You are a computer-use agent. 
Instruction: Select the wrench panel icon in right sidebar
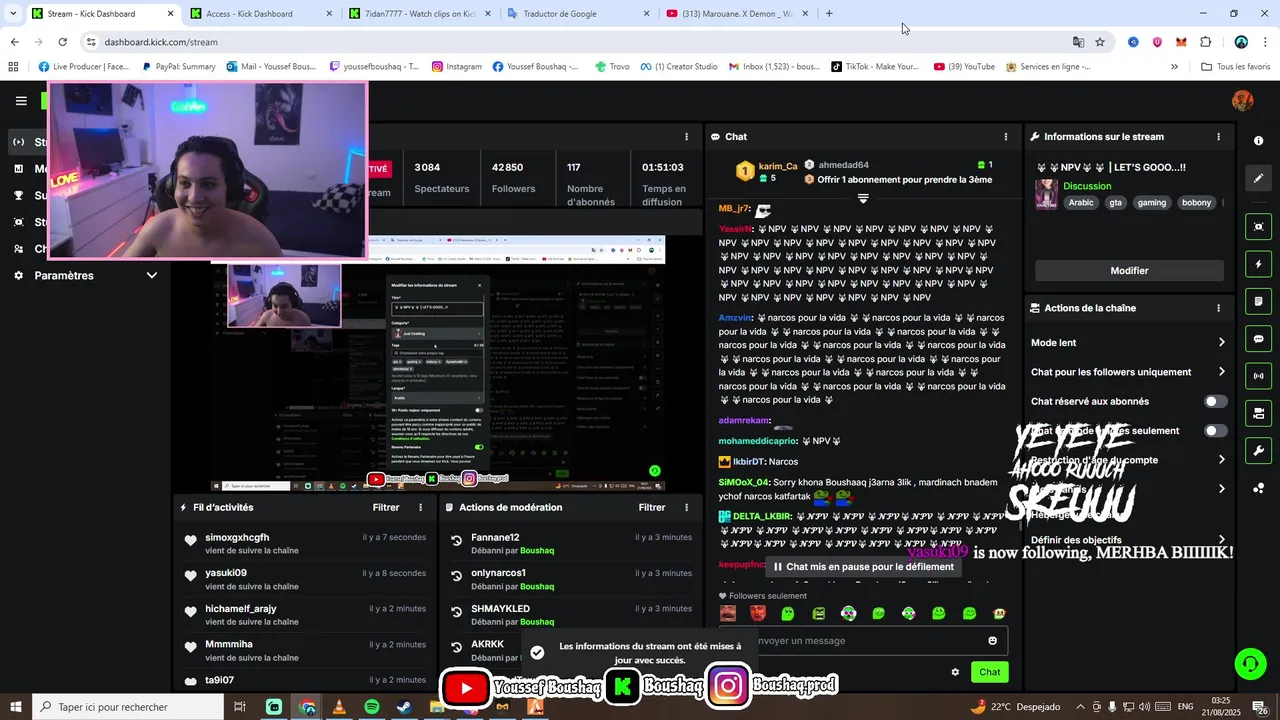[x=1259, y=450]
